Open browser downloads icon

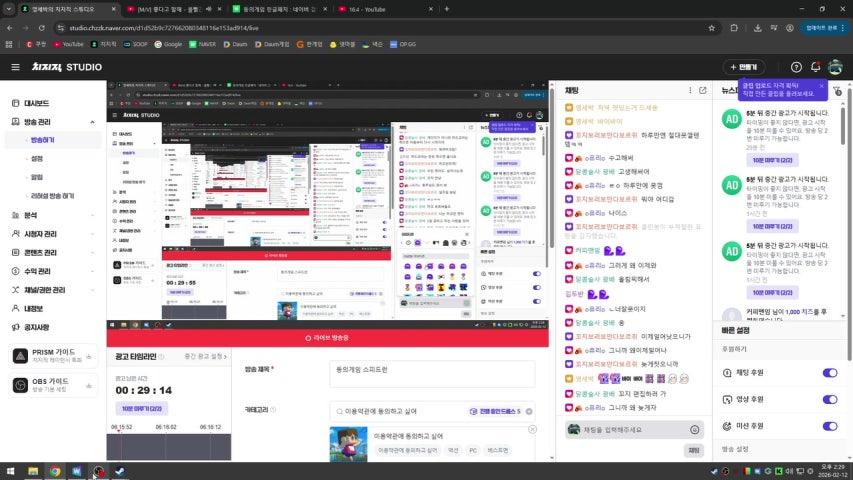[757, 28]
